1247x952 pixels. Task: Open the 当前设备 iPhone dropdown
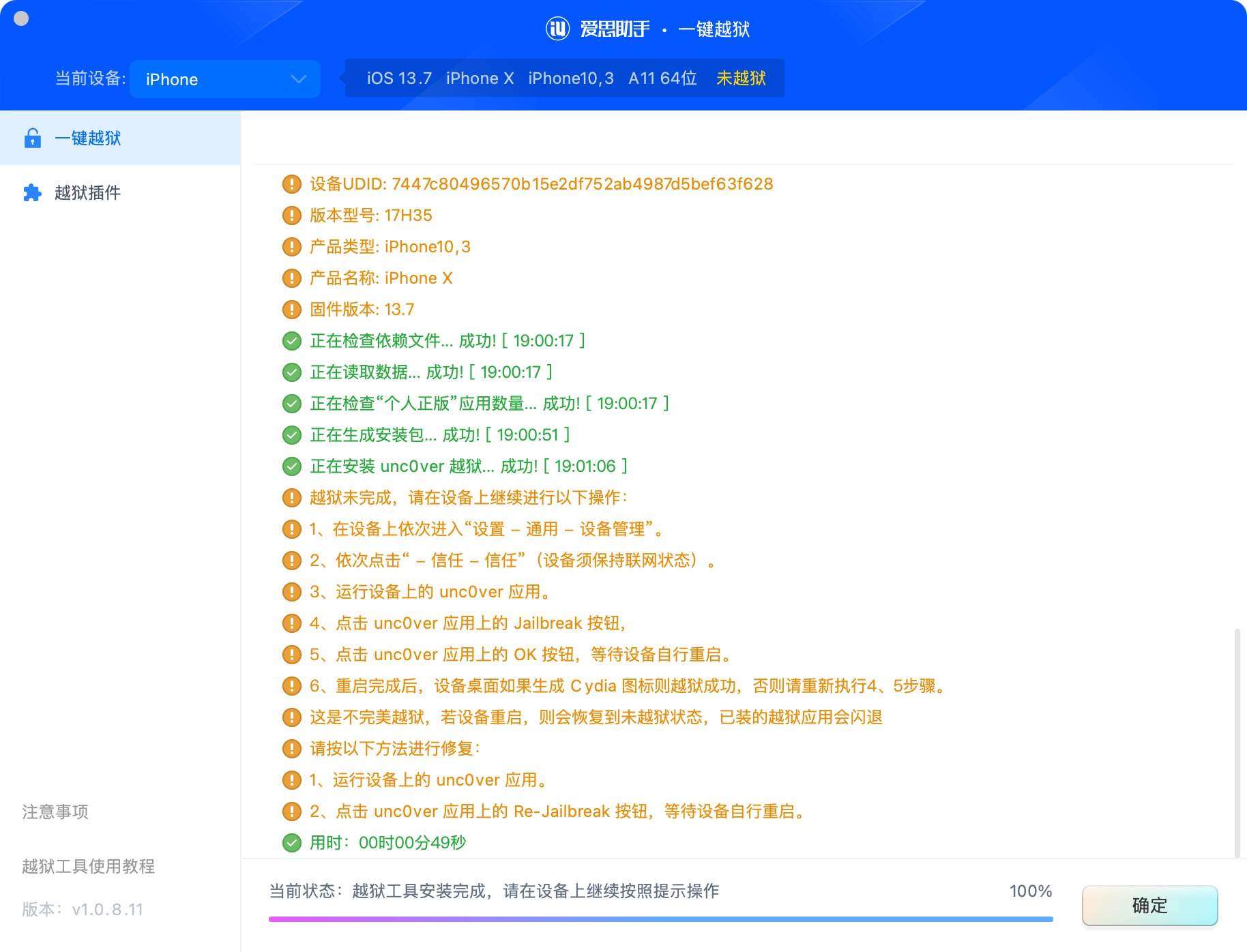[224, 79]
